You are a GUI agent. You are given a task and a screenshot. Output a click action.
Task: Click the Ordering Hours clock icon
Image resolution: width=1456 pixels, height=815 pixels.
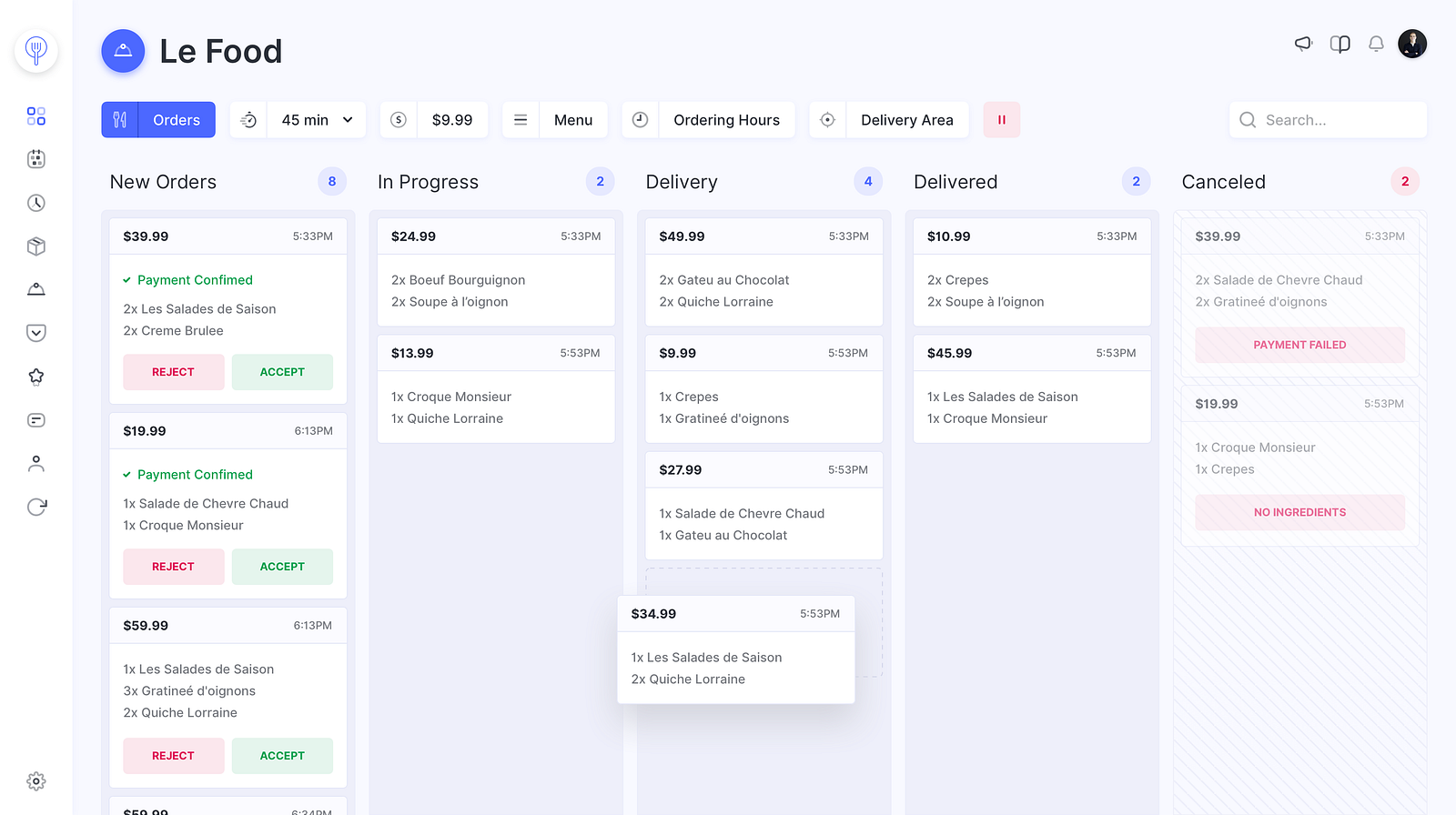[641, 120]
